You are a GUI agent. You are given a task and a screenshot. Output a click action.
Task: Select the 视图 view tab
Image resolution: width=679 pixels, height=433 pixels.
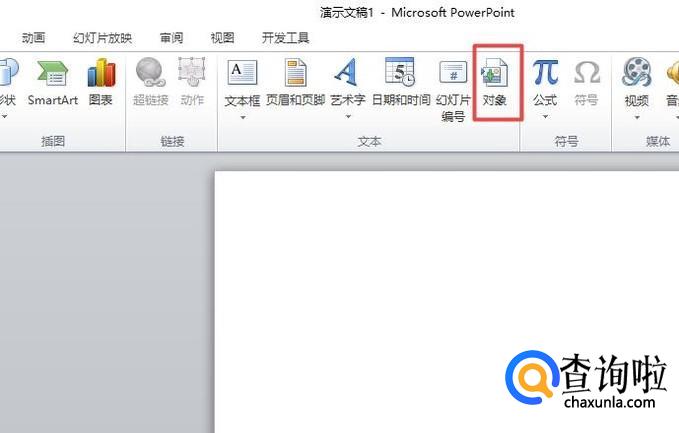click(x=222, y=38)
